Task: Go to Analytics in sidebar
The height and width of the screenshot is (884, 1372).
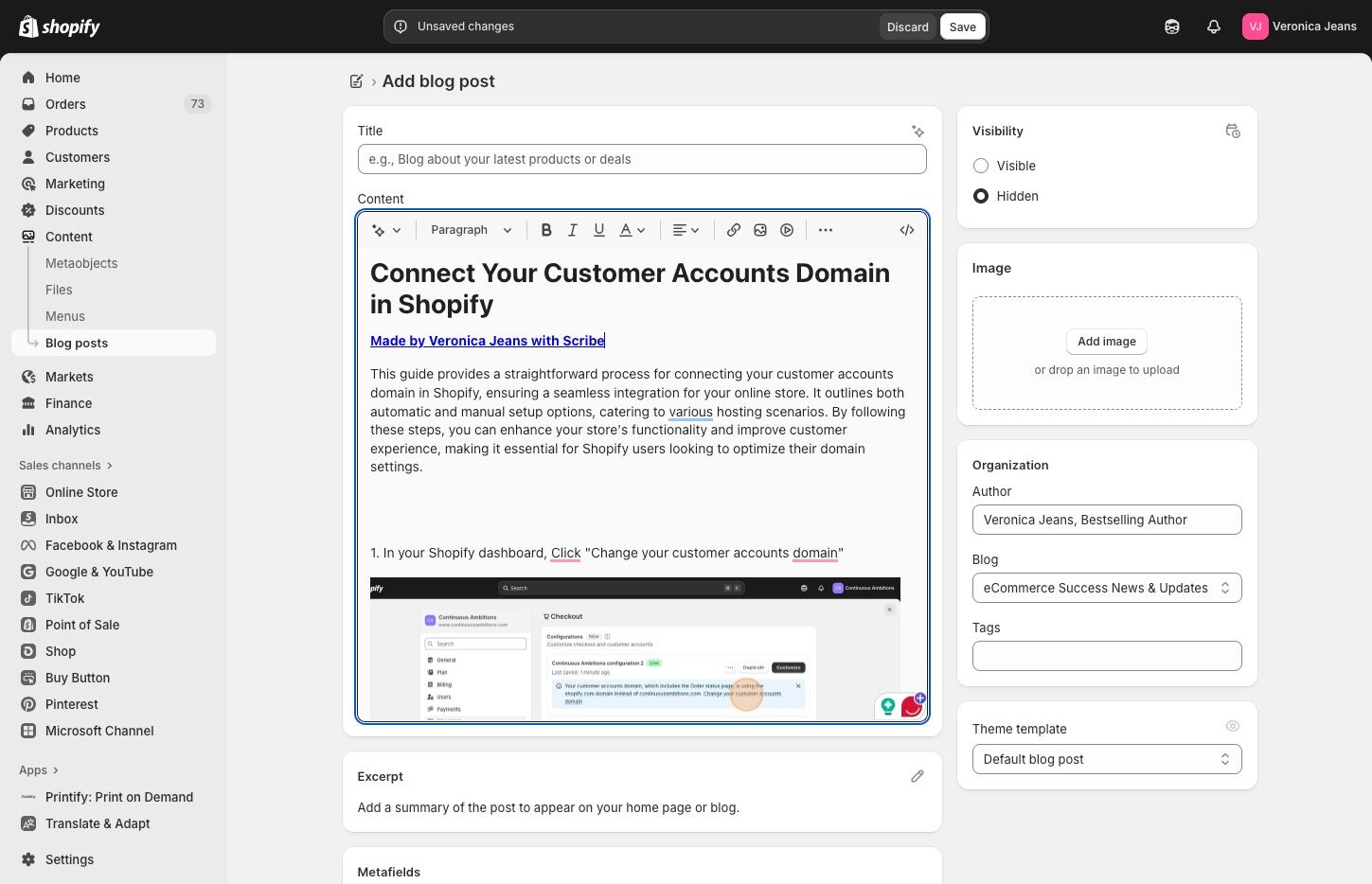Action: click(73, 430)
